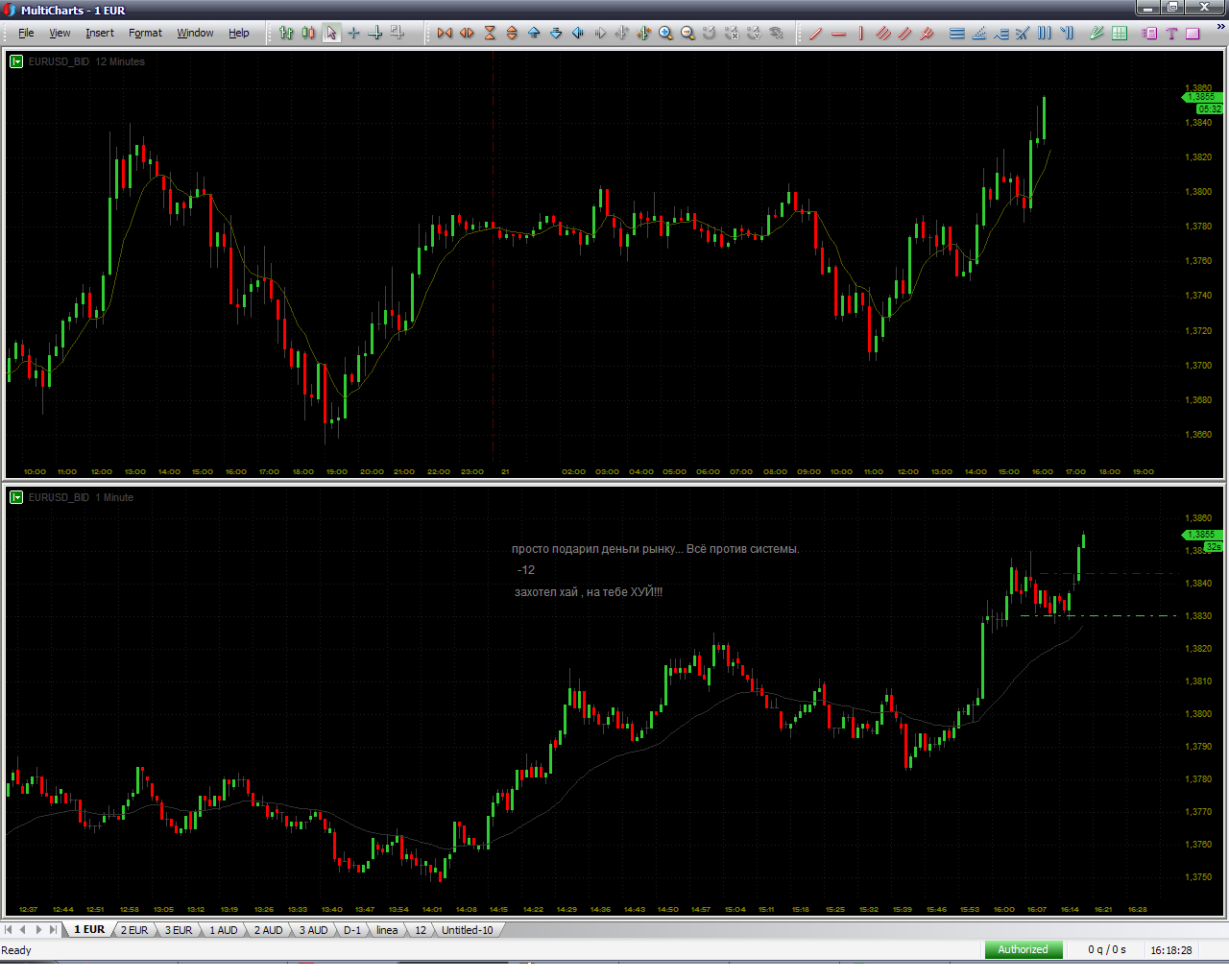Open the File menu

pos(26,33)
